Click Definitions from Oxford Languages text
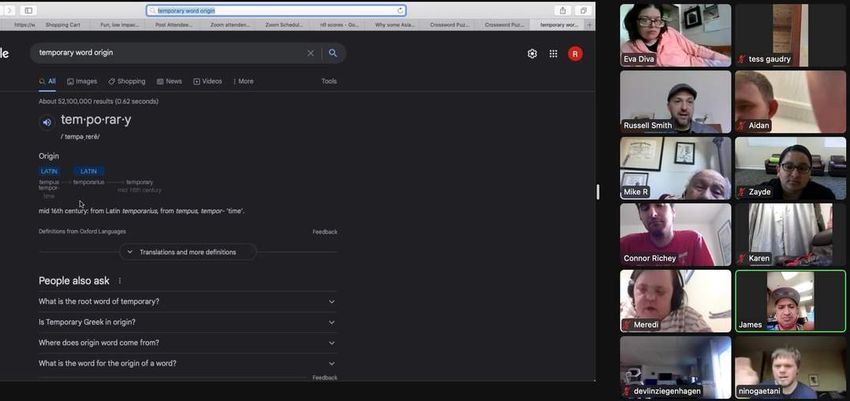850x401 pixels. pyautogui.click(x=82, y=231)
